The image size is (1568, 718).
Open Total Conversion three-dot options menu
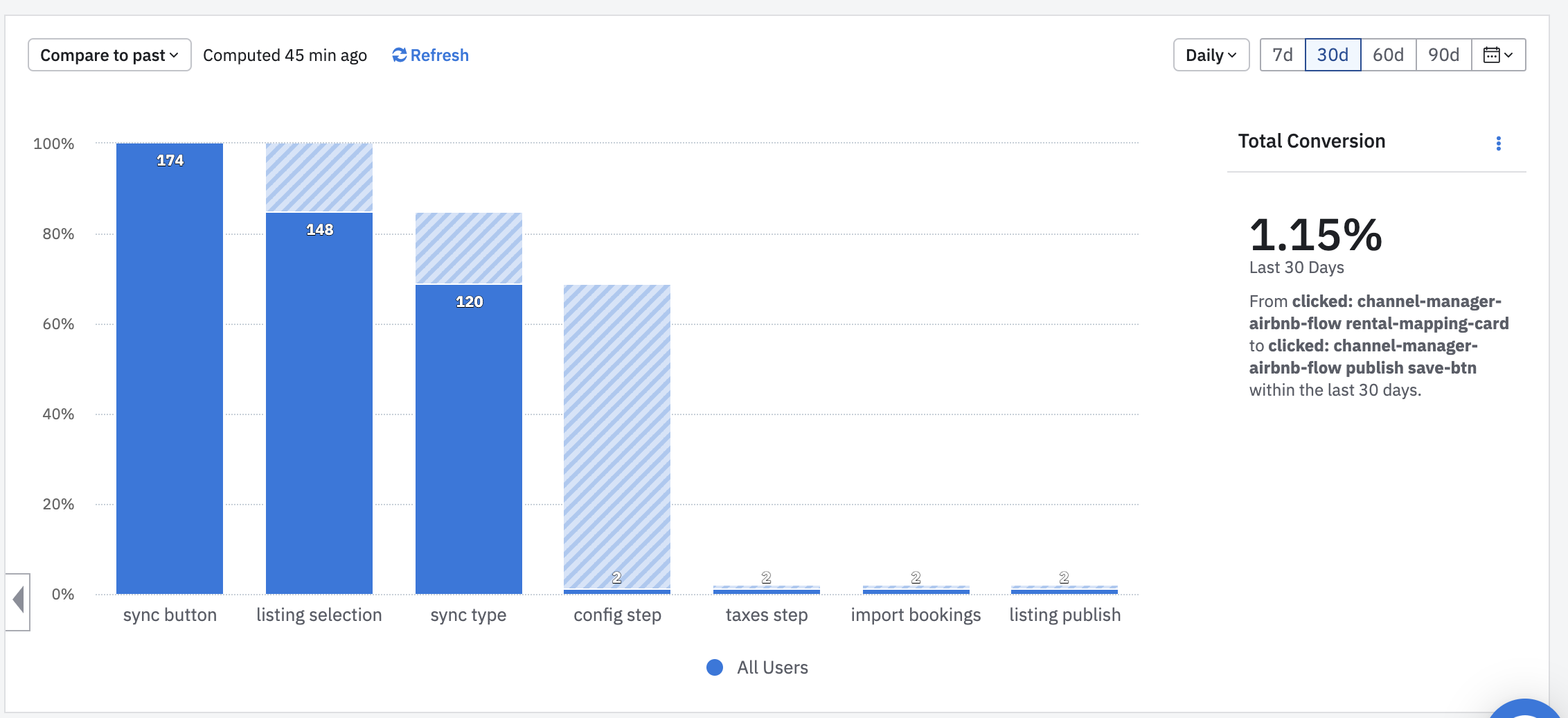1499,143
